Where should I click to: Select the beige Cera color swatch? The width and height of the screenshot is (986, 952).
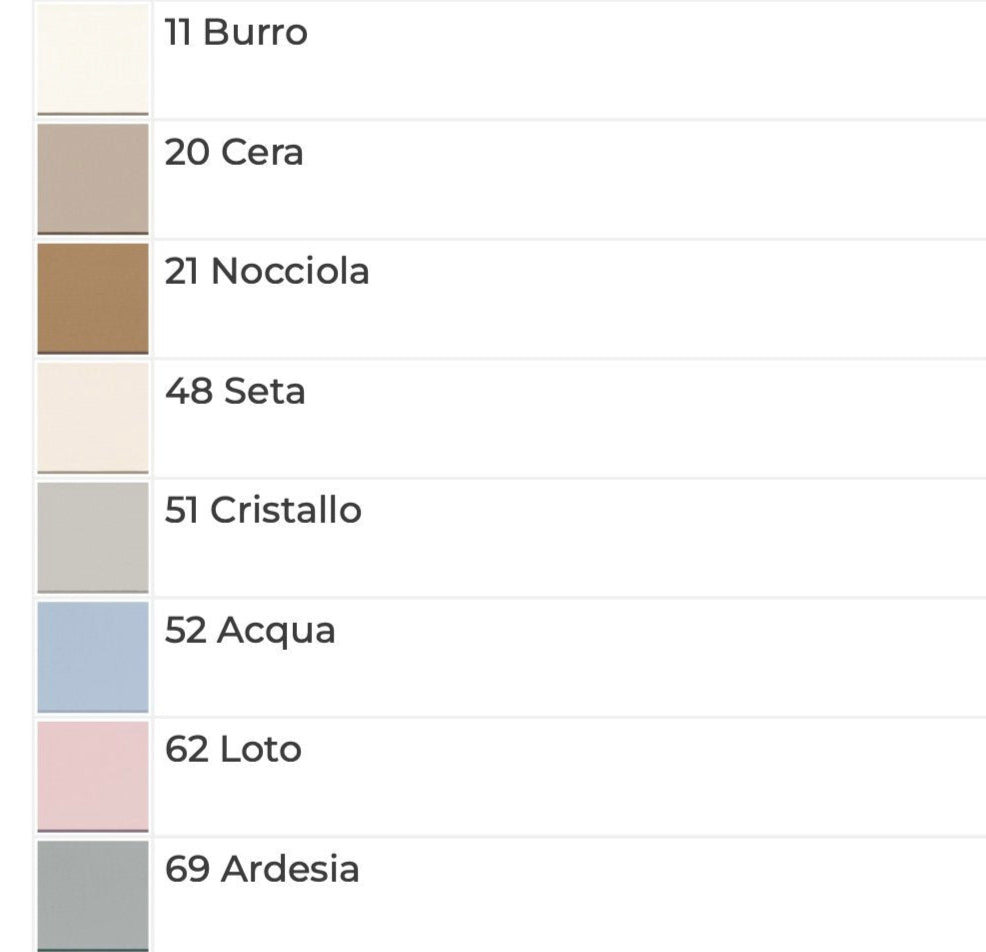(x=93, y=178)
